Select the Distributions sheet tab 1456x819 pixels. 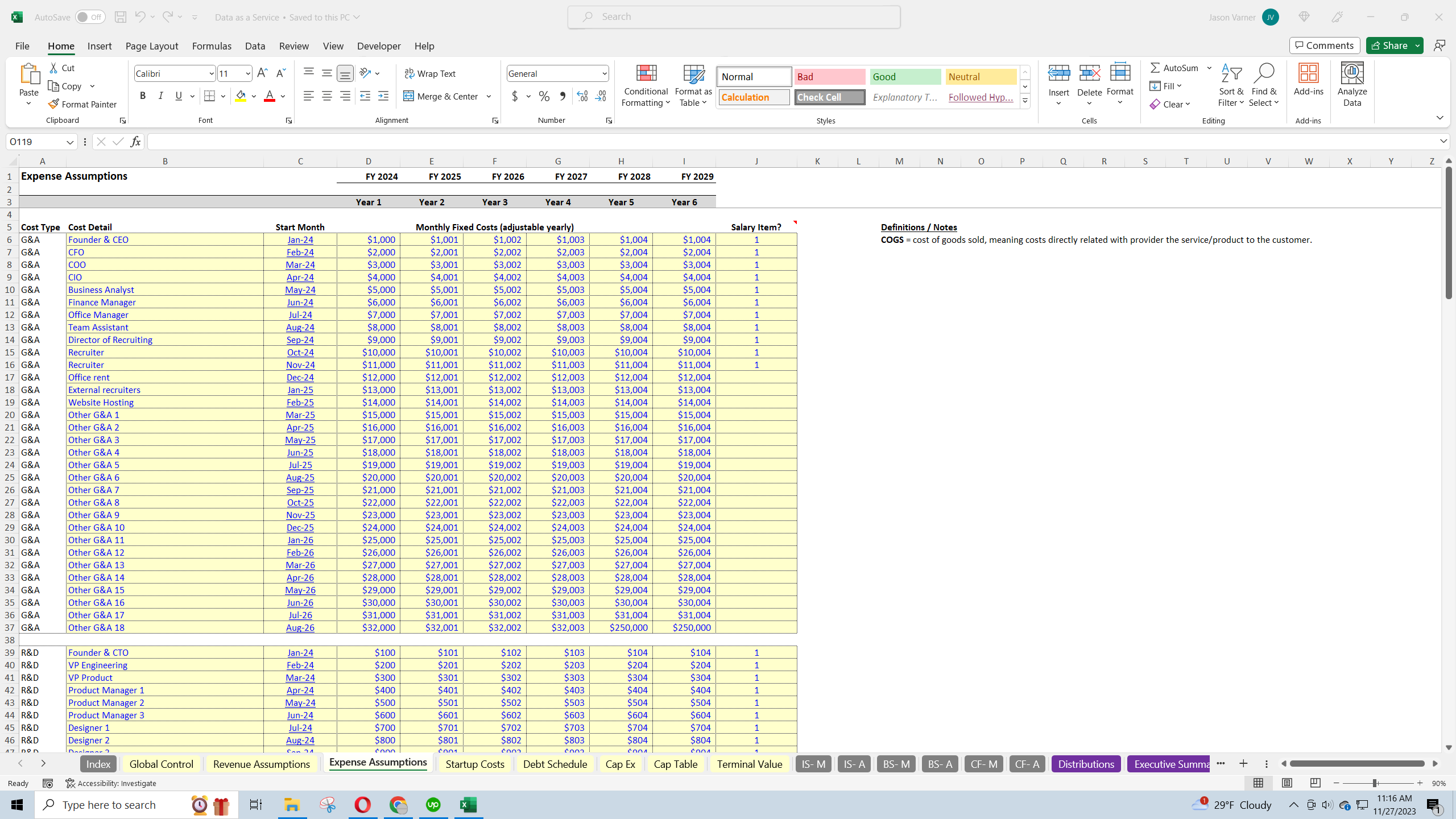click(x=1085, y=764)
